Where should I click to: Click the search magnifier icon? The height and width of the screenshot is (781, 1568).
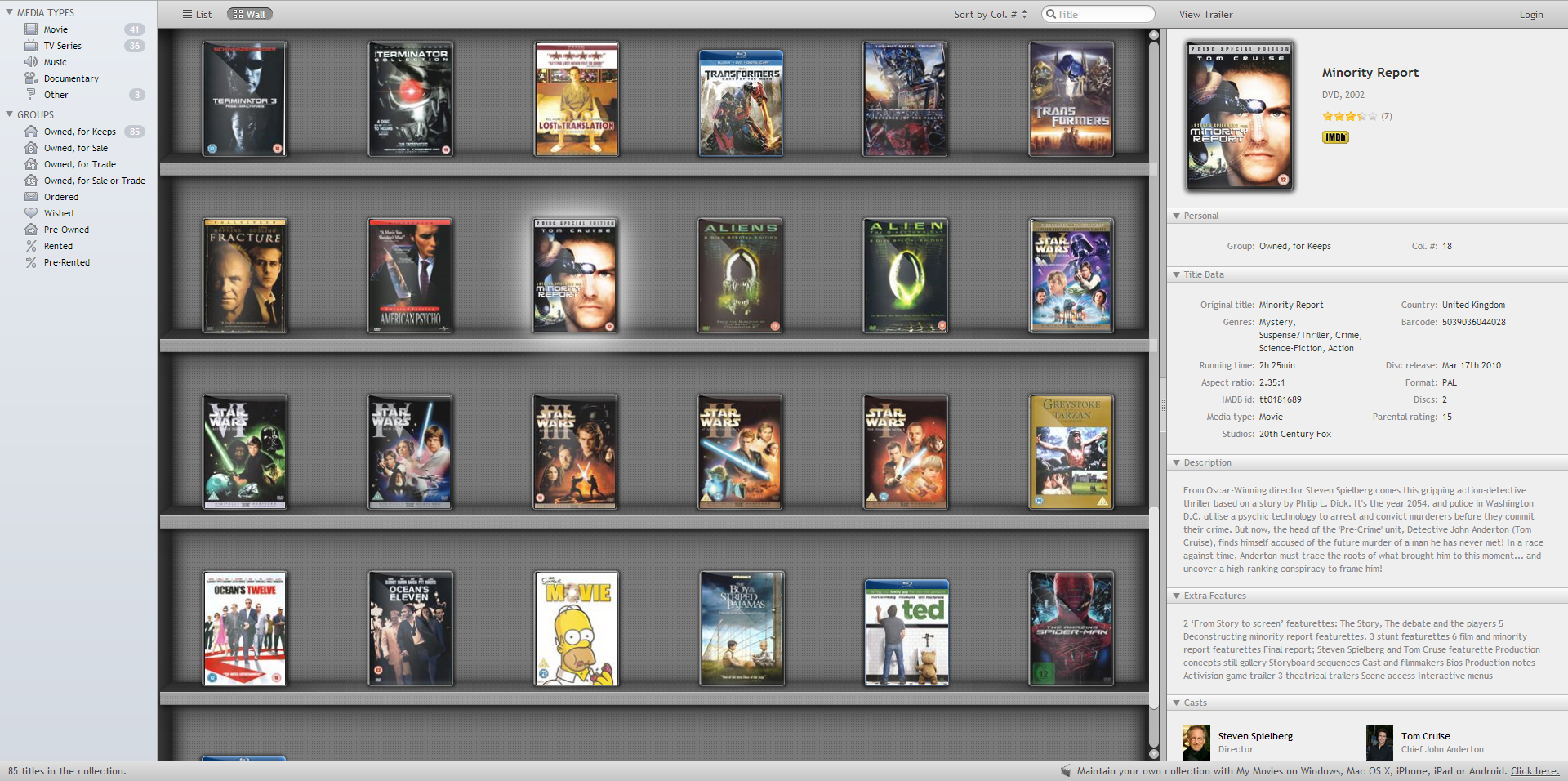[1052, 14]
